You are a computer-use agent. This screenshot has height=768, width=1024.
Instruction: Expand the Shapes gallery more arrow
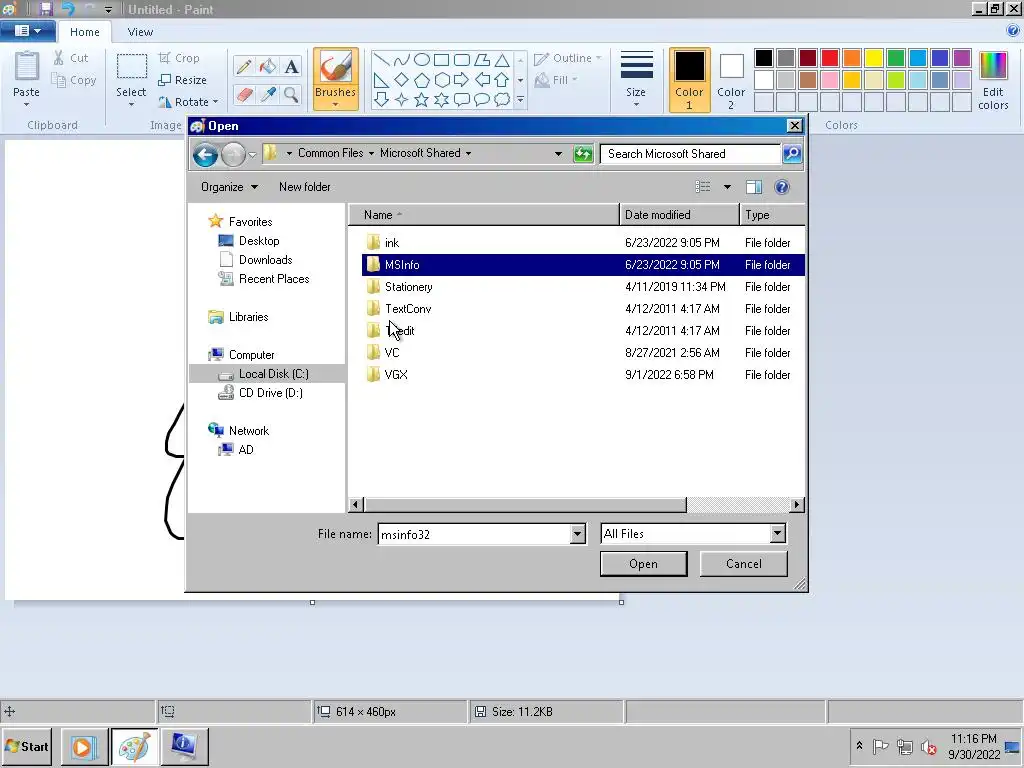[520, 100]
